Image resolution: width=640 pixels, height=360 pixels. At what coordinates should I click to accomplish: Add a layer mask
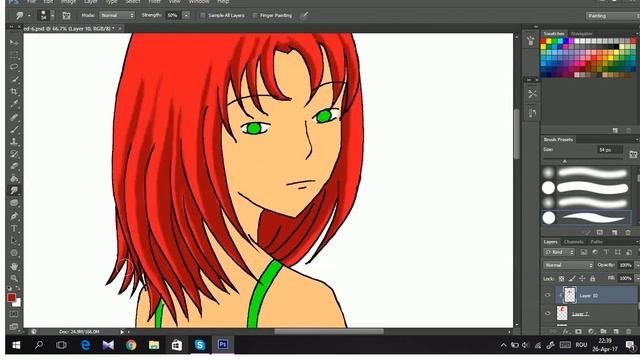point(578,331)
